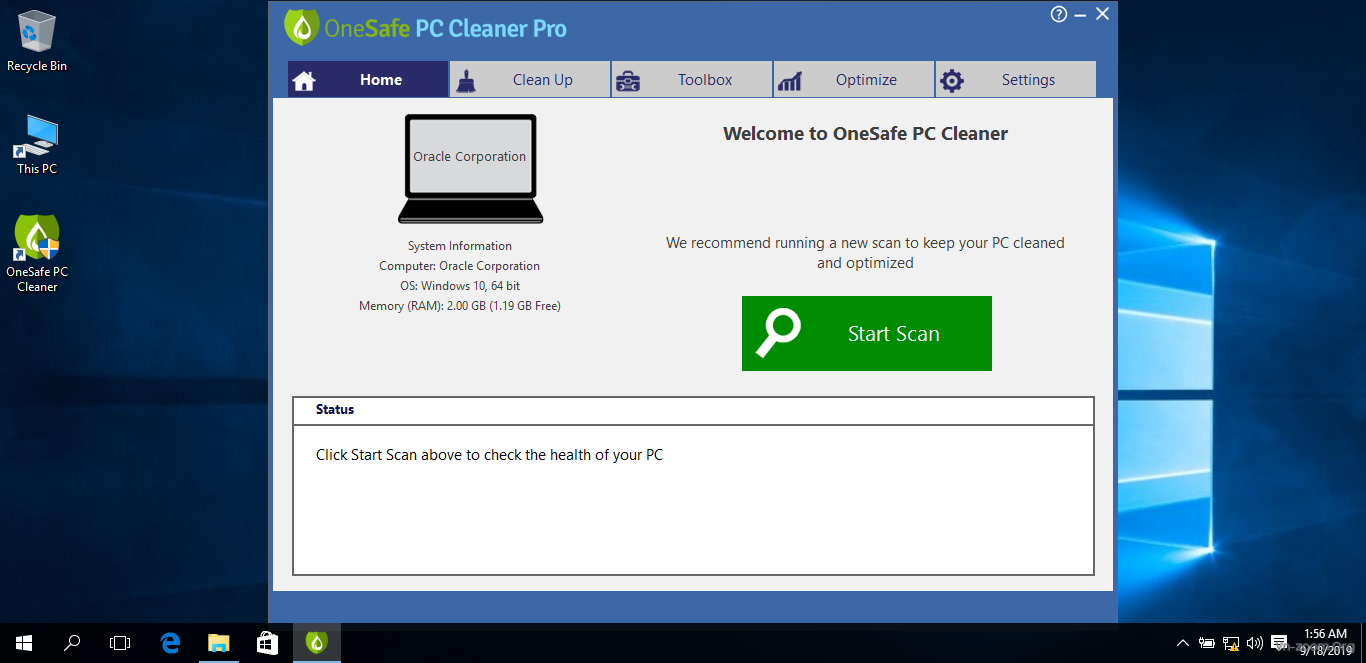Select the This PC desktop icon

pyautogui.click(x=37, y=145)
